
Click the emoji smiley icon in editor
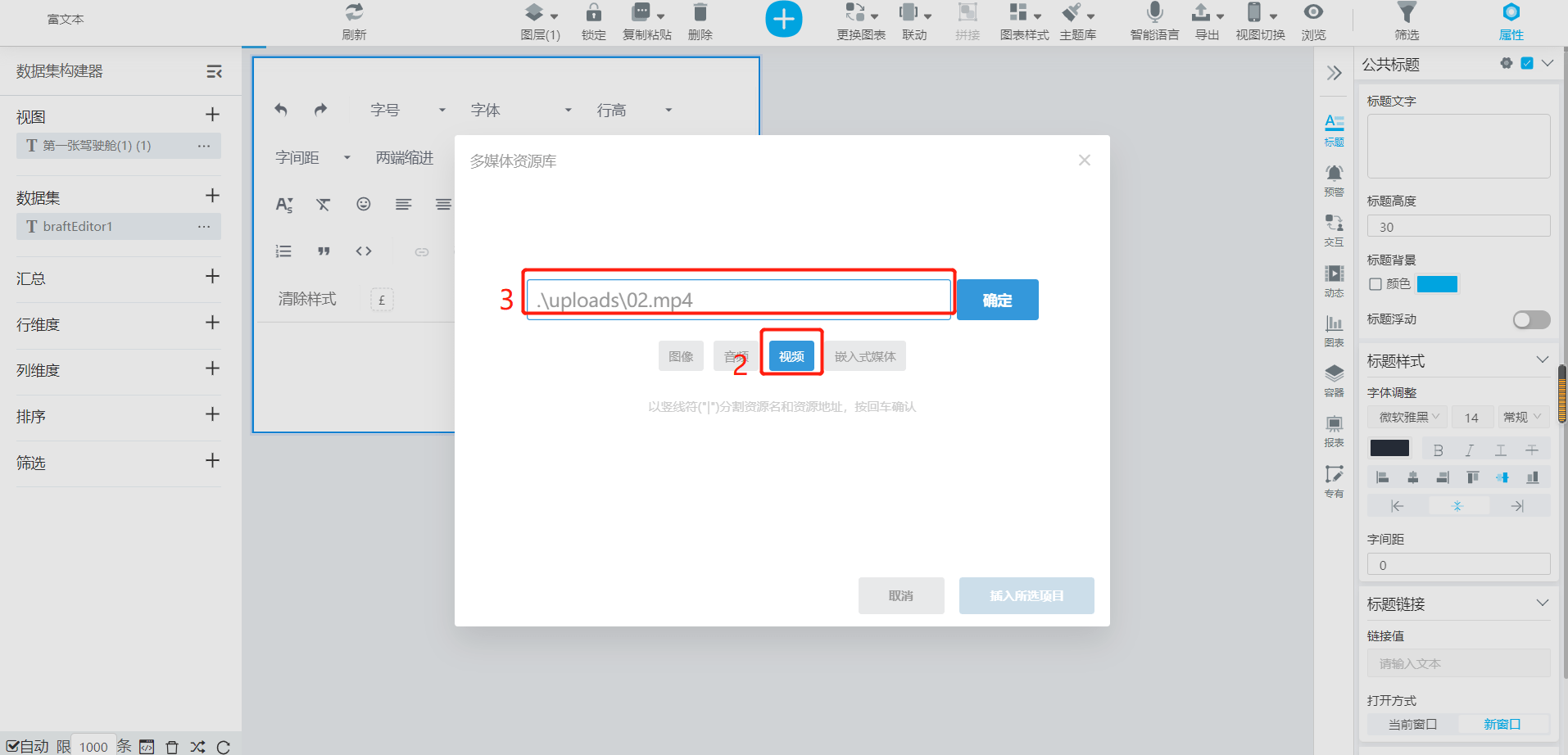pyautogui.click(x=364, y=204)
